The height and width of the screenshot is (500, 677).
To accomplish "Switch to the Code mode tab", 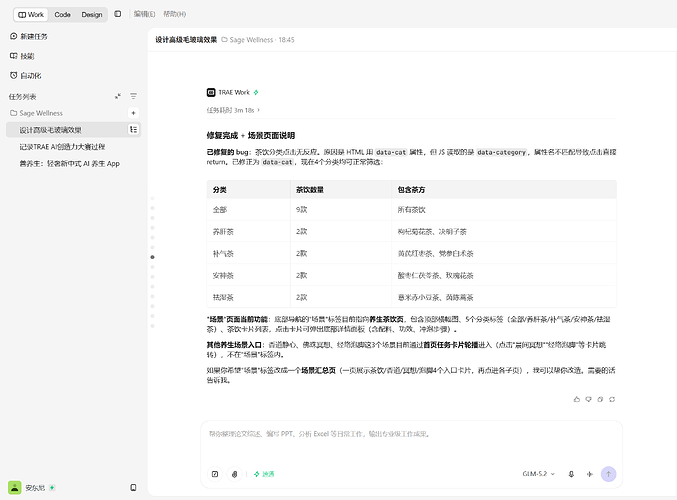I will 62,15.
